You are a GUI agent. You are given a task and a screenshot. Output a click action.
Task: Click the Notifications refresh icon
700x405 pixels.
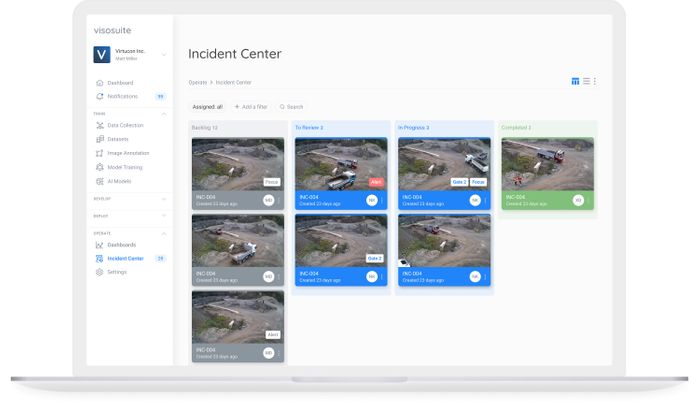click(x=99, y=96)
